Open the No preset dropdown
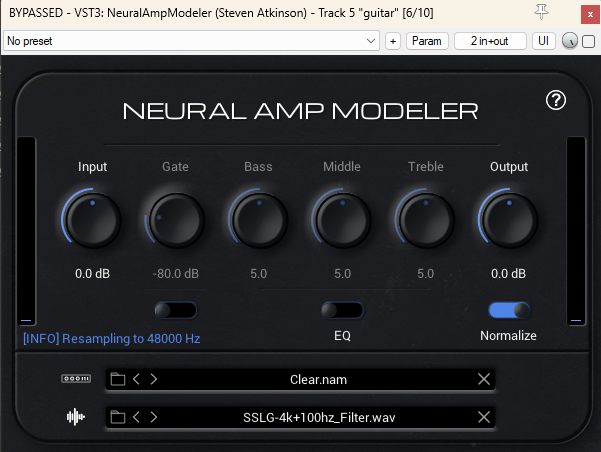 (x=191, y=41)
